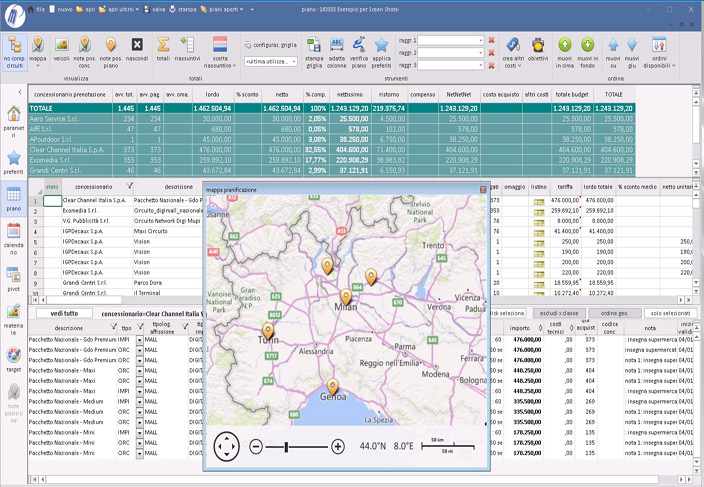Image resolution: width=704 pixels, height=487 pixels.
Task: Click the Turin map pin marker
Action: pyautogui.click(x=268, y=332)
